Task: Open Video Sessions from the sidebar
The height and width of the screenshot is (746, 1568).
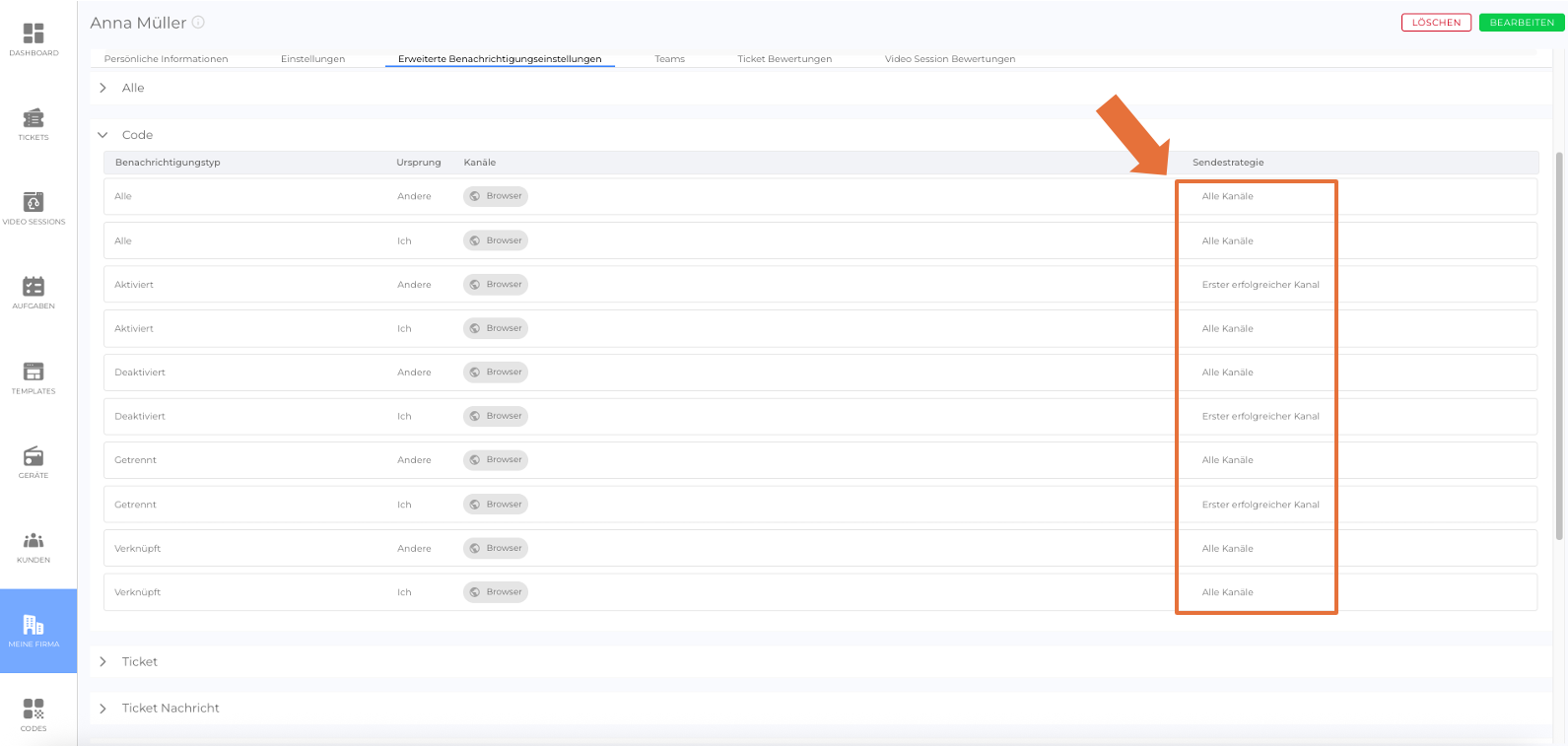Action: pos(34,208)
